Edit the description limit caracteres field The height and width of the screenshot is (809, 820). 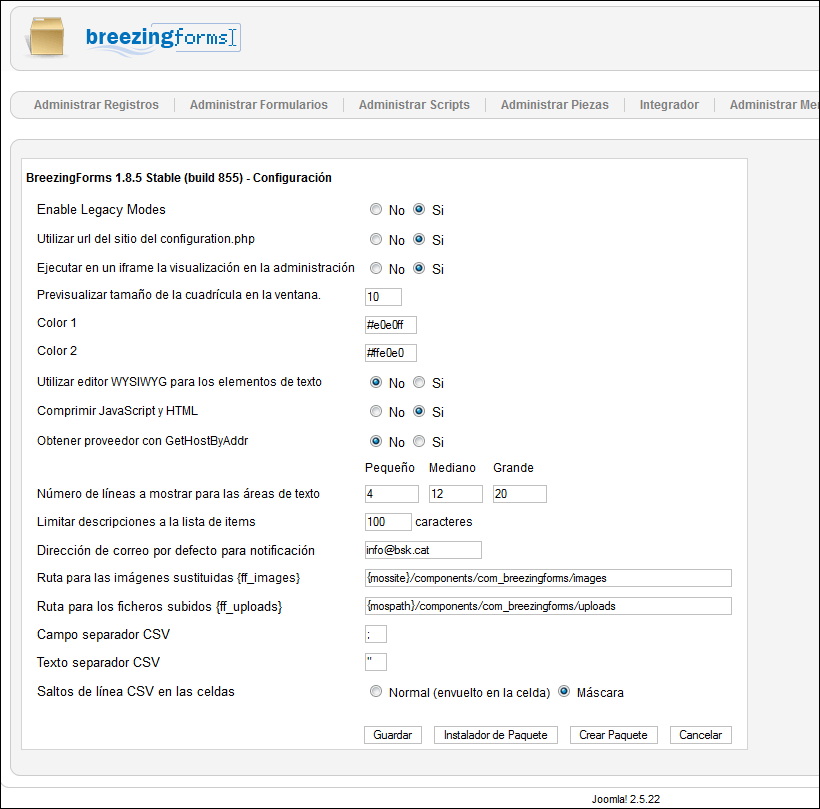[x=388, y=522]
